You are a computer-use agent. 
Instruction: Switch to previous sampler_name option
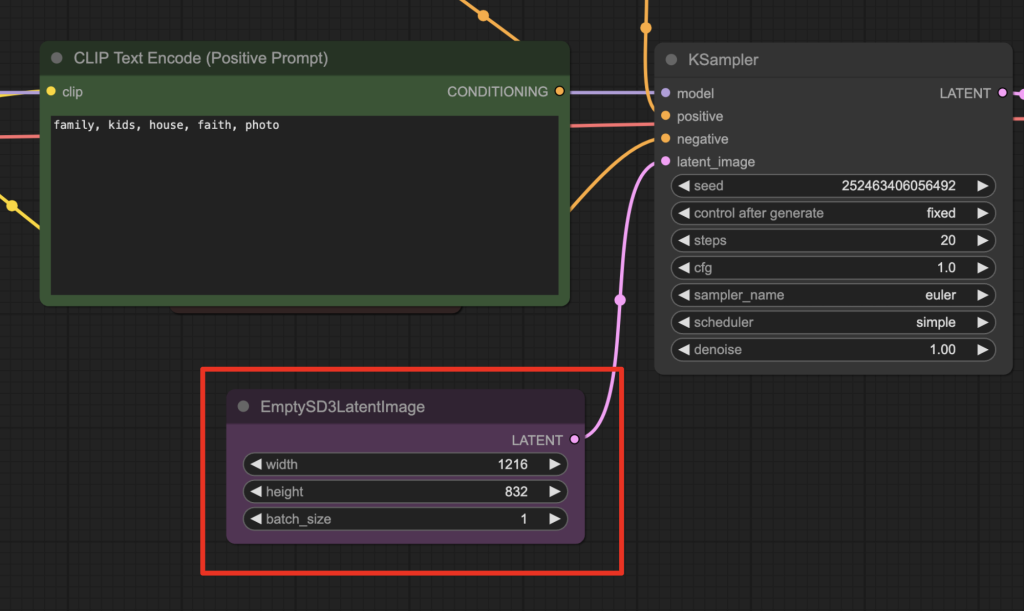(x=684, y=295)
